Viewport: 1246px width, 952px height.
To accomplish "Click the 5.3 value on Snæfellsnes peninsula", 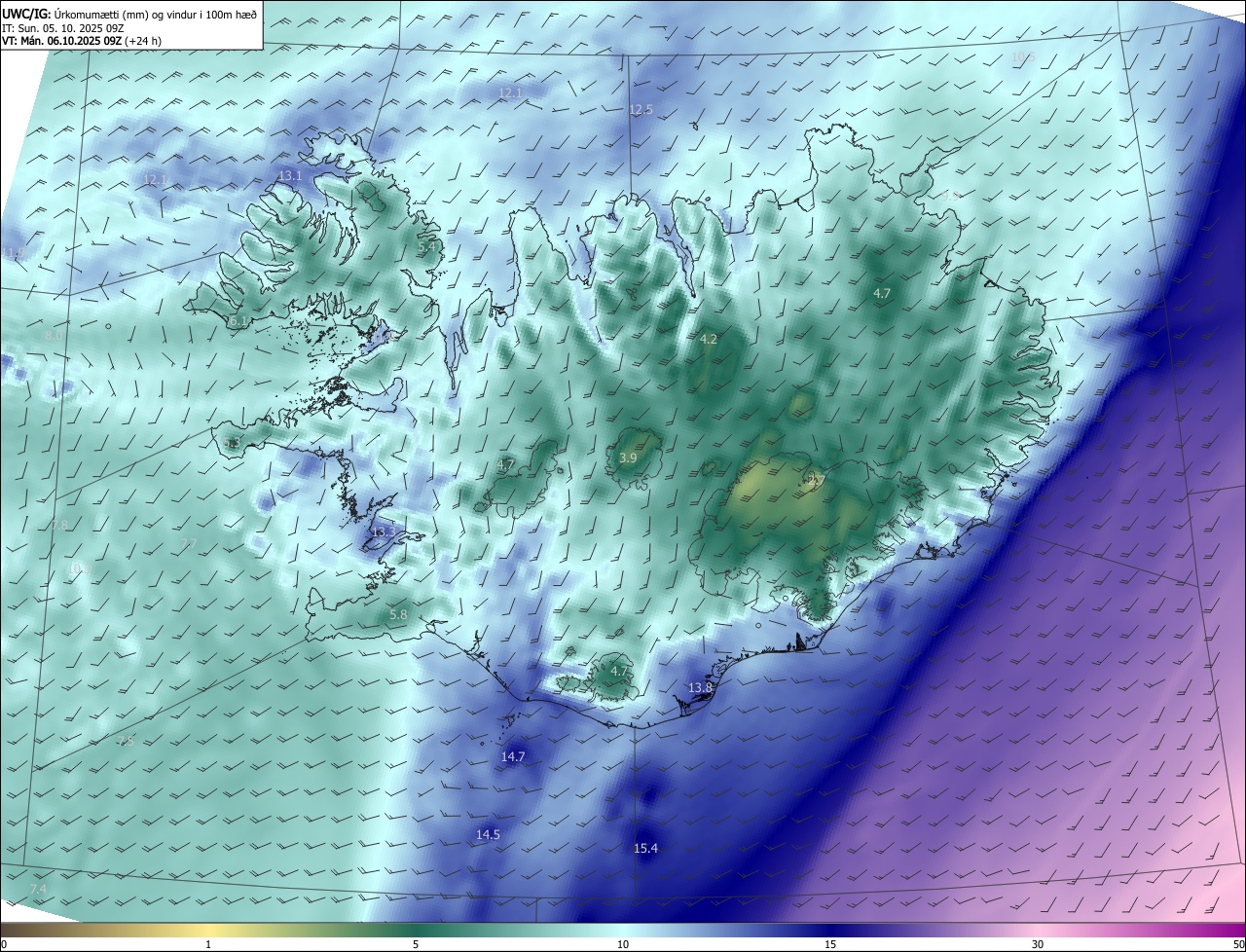I will 232,444.
